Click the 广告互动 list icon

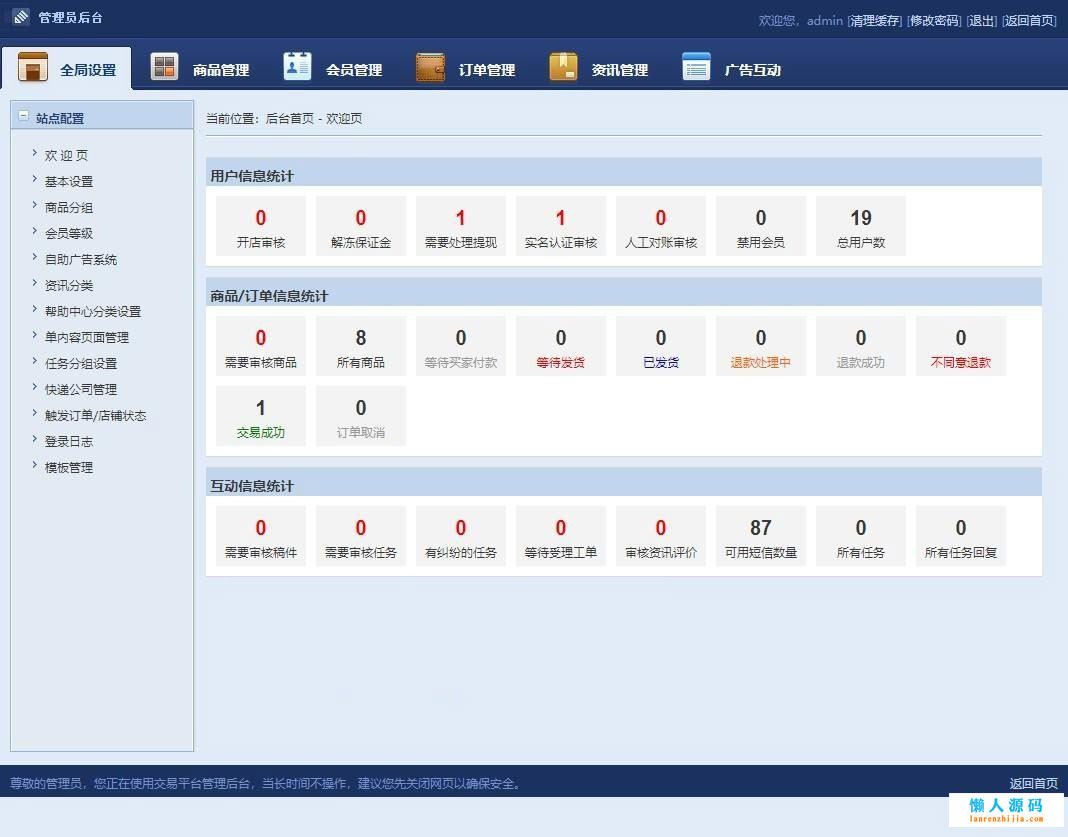click(x=696, y=67)
